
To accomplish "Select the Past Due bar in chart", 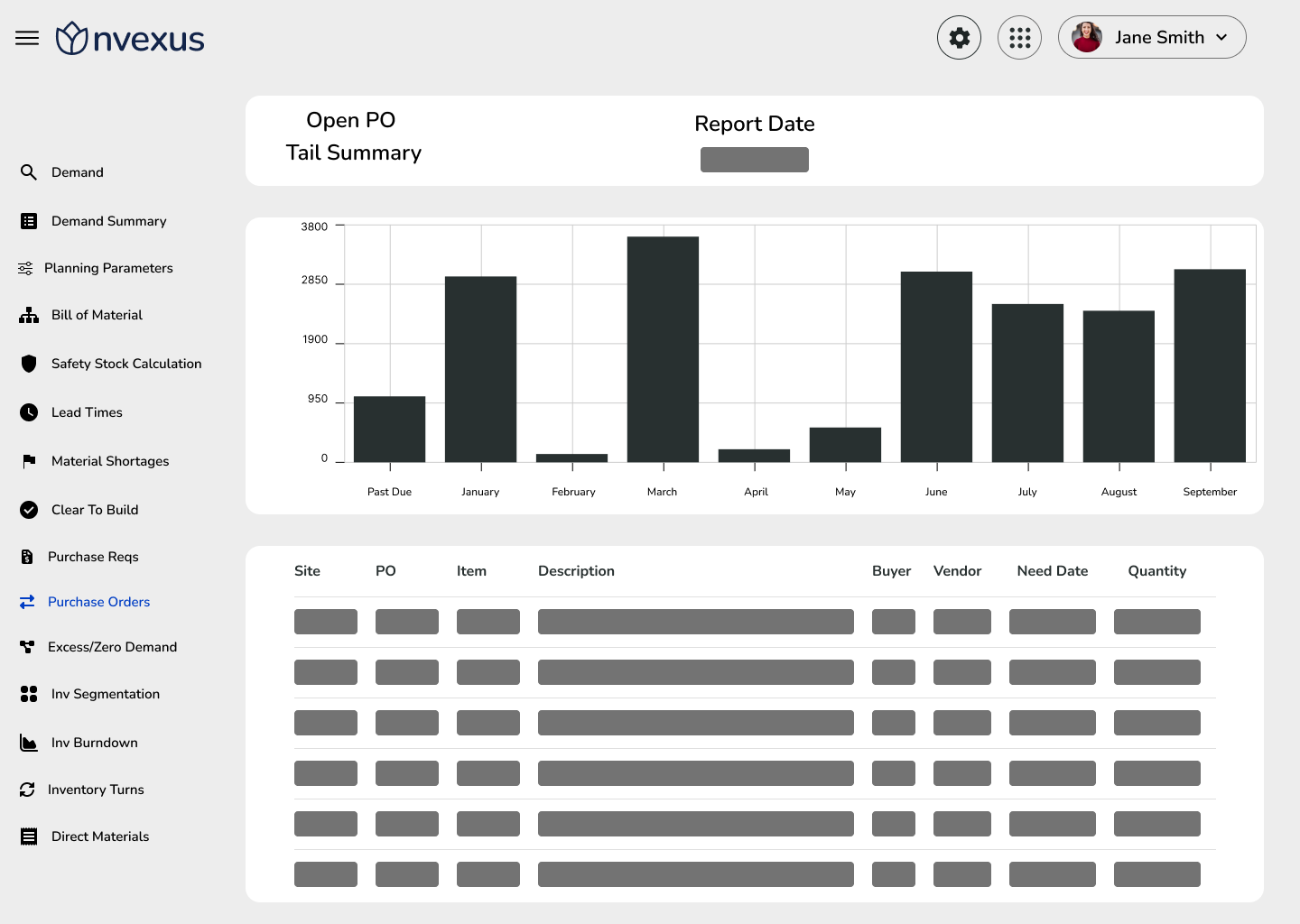I will (x=389, y=429).
